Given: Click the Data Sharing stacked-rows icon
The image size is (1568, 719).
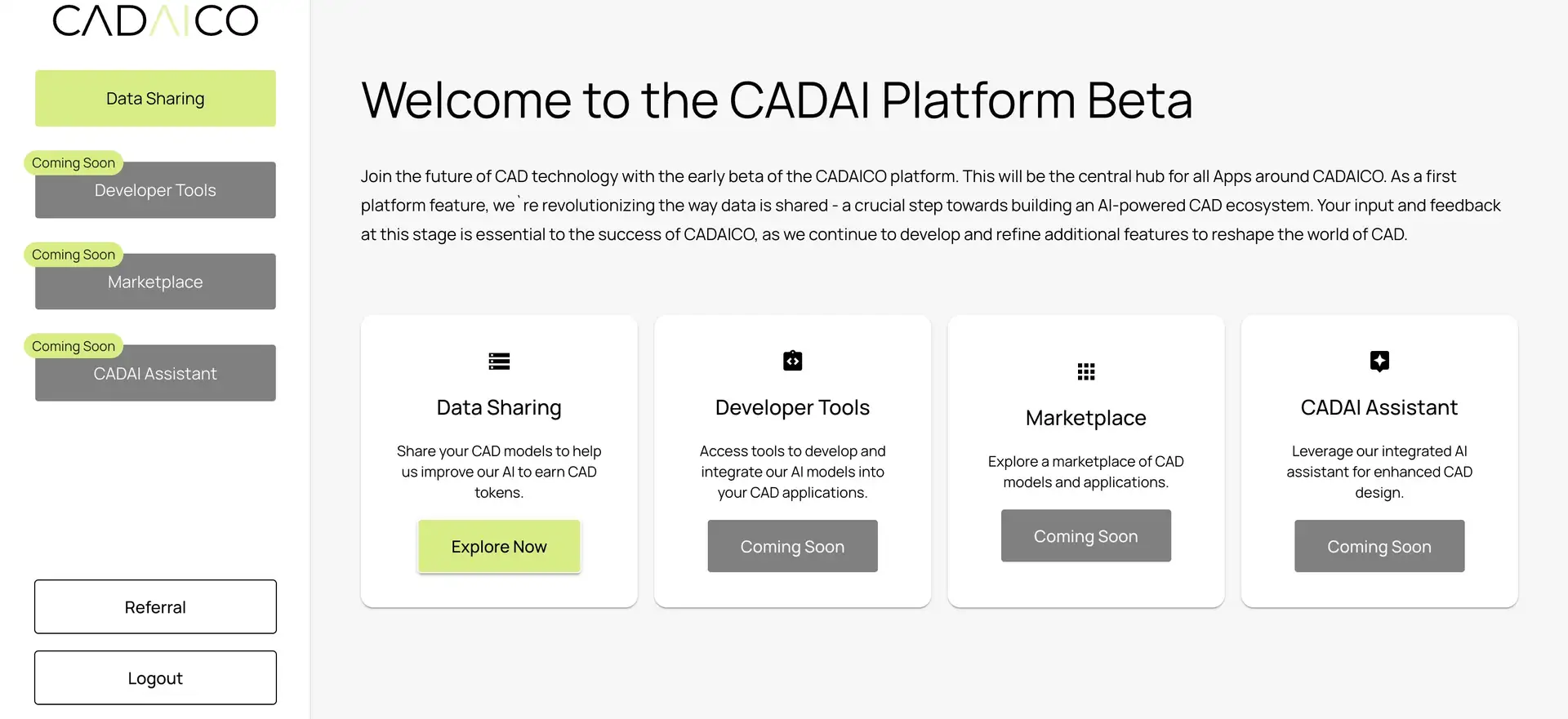Looking at the screenshot, I should pyautogui.click(x=499, y=361).
